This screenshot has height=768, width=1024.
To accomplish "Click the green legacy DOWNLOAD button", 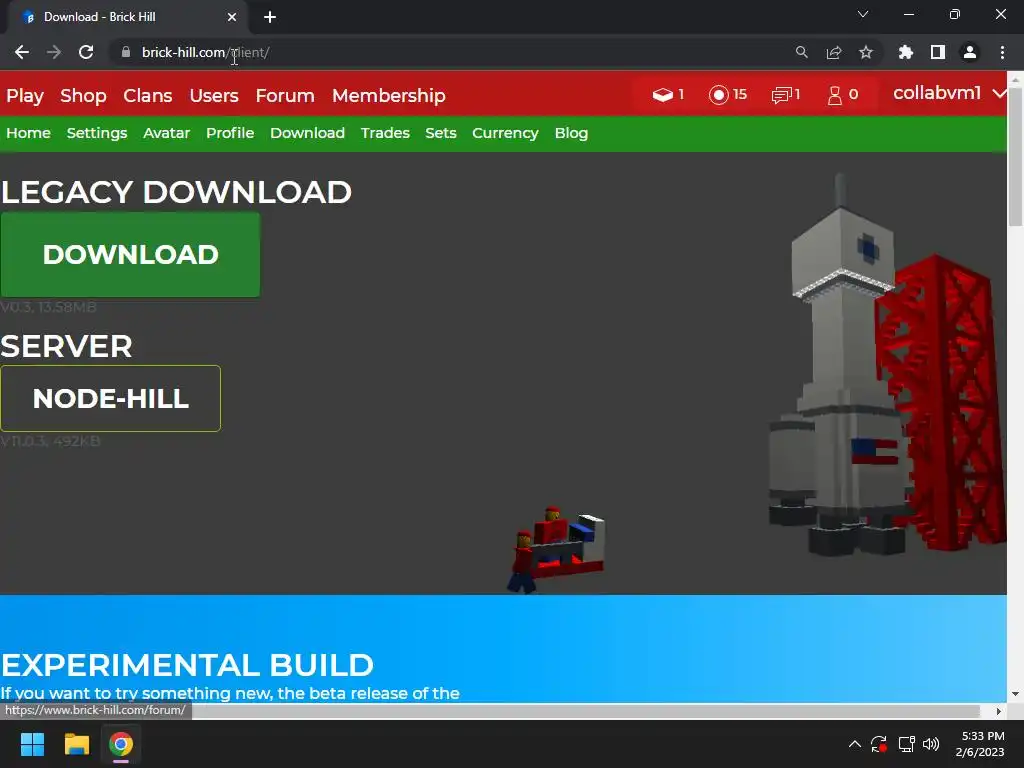I will pyautogui.click(x=131, y=255).
